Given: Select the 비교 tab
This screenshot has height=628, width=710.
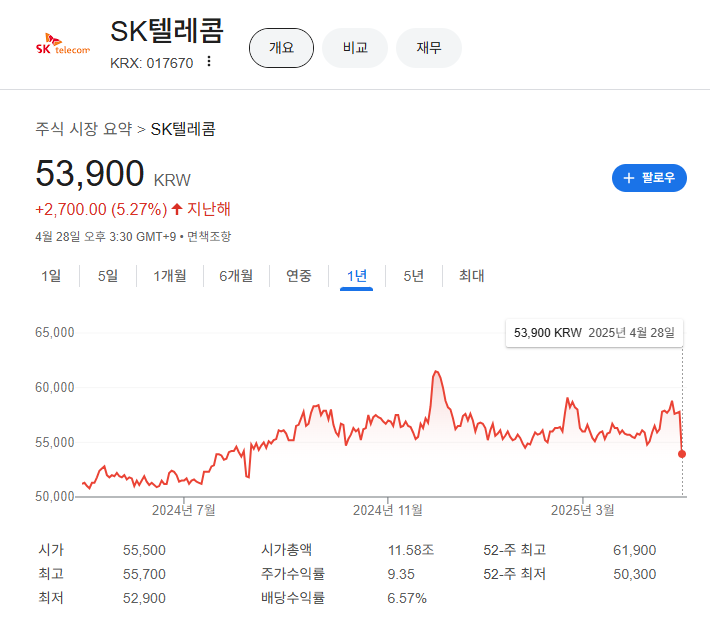Looking at the screenshot, I should (x=355, y=48).
